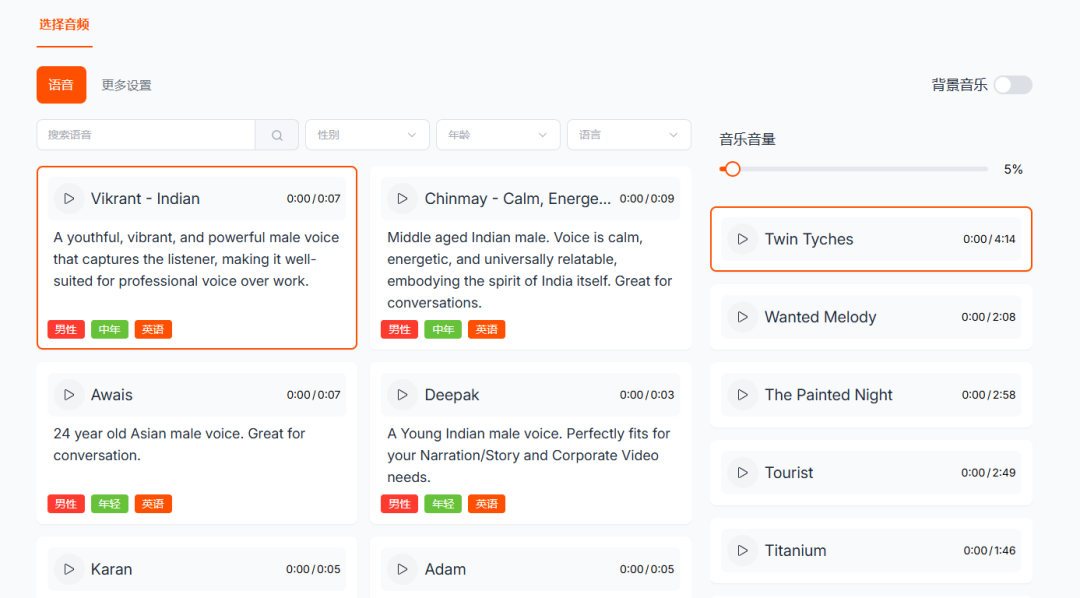Screen dimensions: 1080x598
Task: Click the 英语 tag on Chinmay card
Action: point(486,329)
